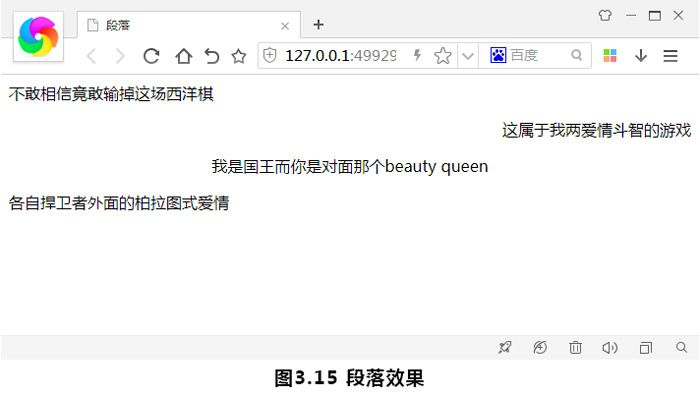Click text 各自捍卫者外面的柏拉图式爱情
Screen dimensions: 700x395
119,203
